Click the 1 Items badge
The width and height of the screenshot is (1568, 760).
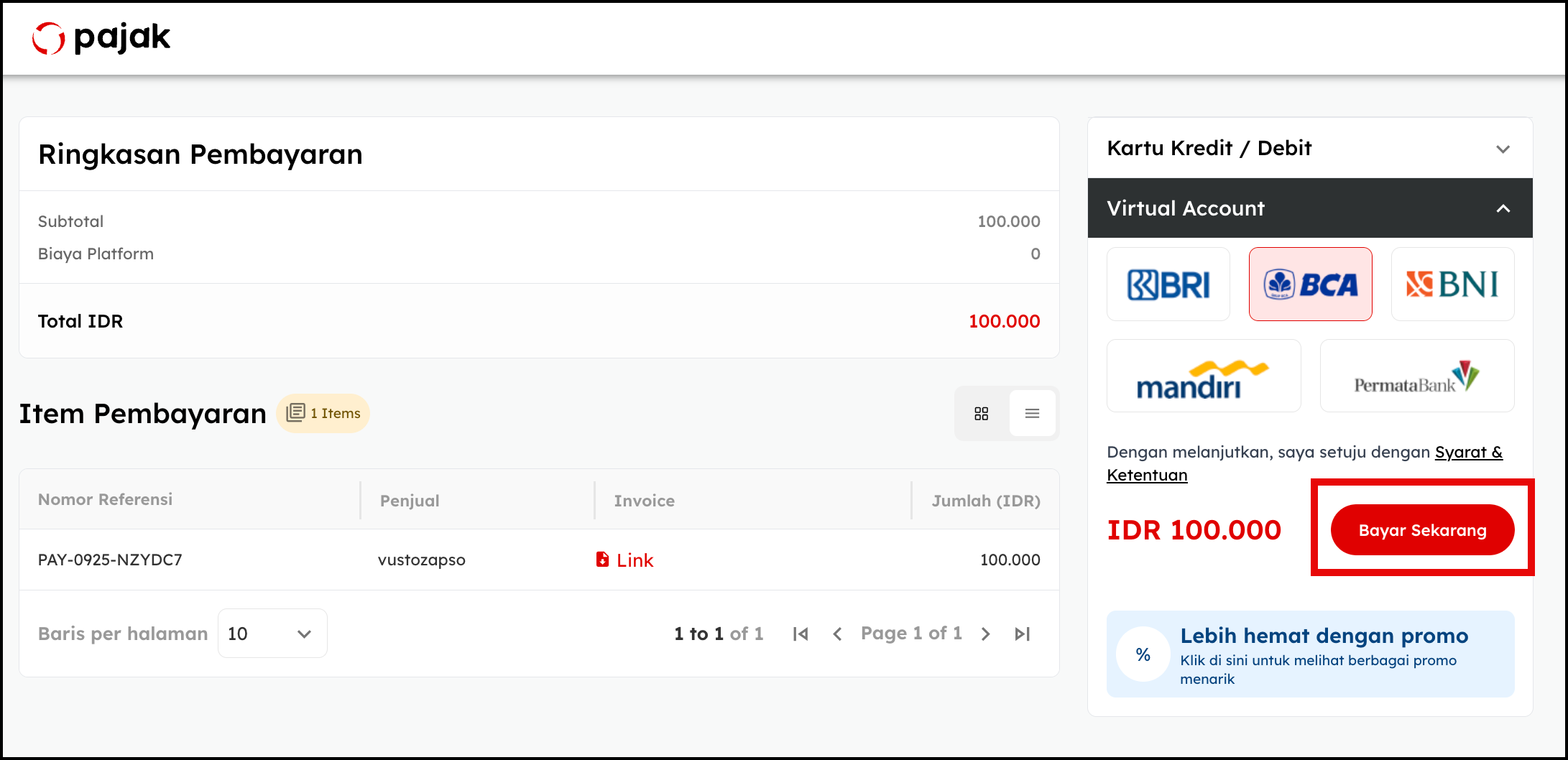(x=323, y=414)
